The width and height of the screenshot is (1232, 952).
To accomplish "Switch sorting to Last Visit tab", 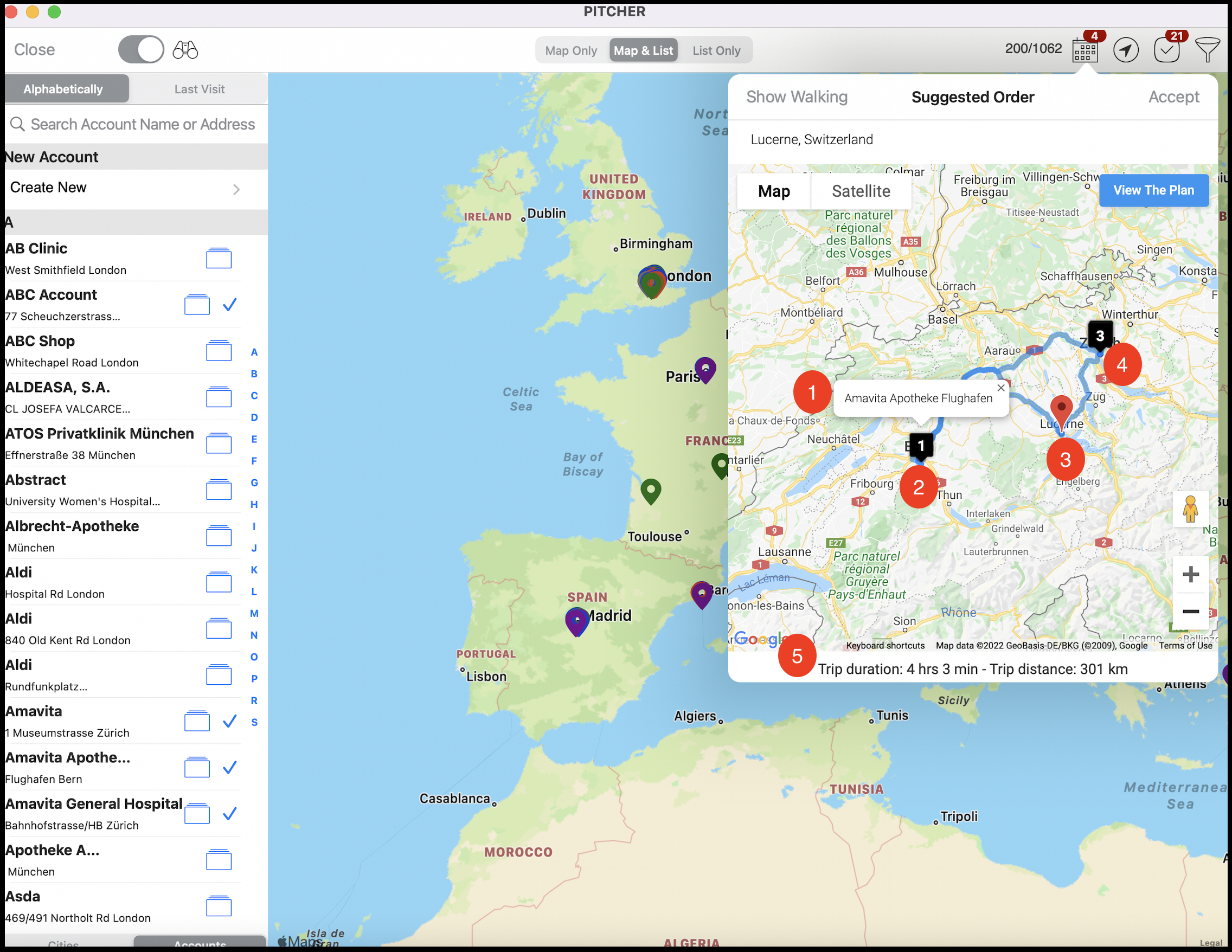I will point(199,88).
